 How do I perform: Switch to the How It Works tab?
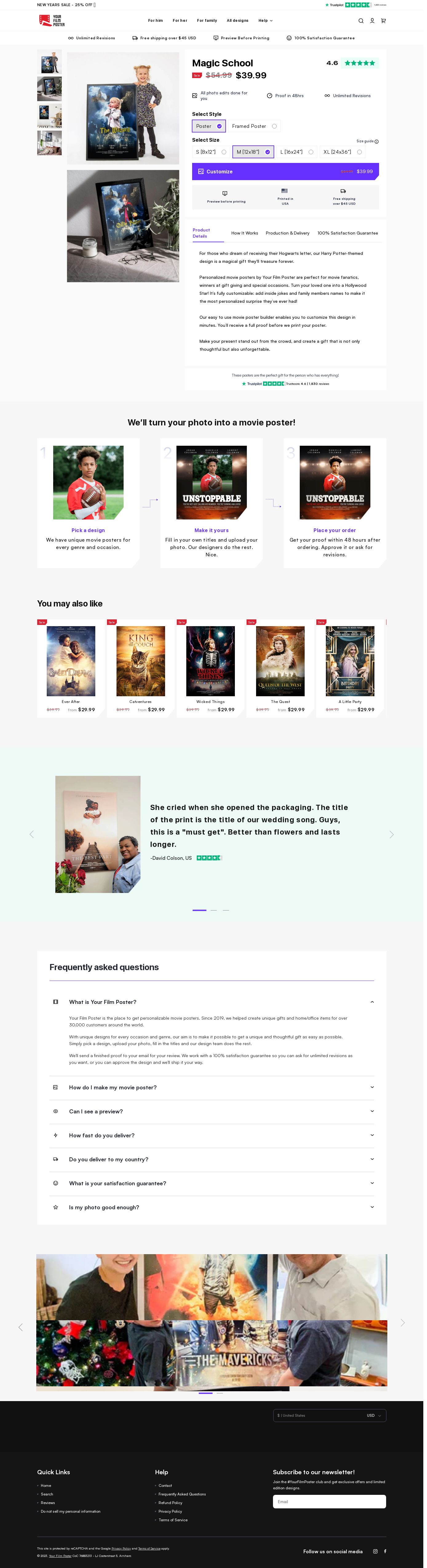[x=244, y=233]
